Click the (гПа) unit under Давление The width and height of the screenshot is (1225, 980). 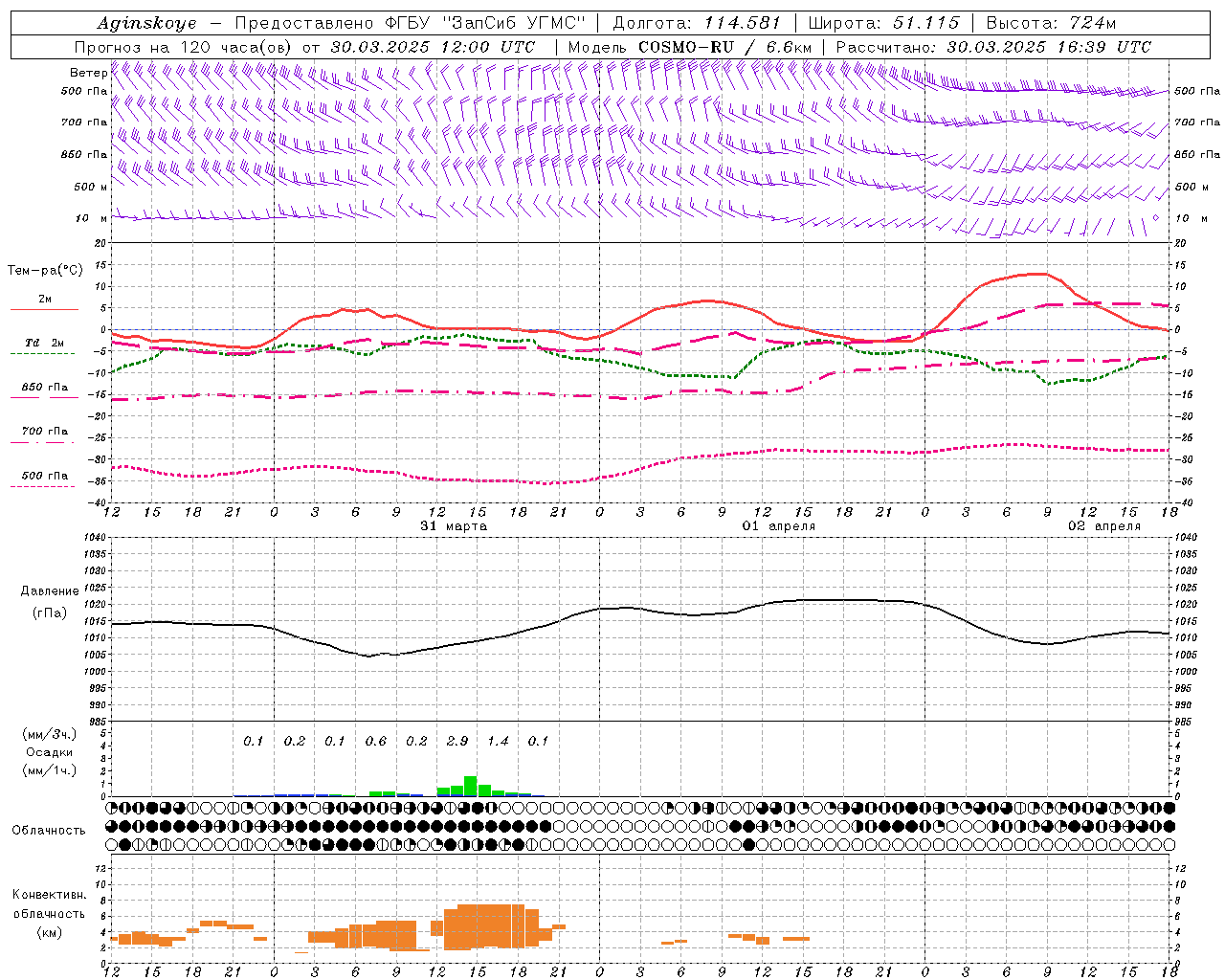pyautogui.click(x=49, y=613)
